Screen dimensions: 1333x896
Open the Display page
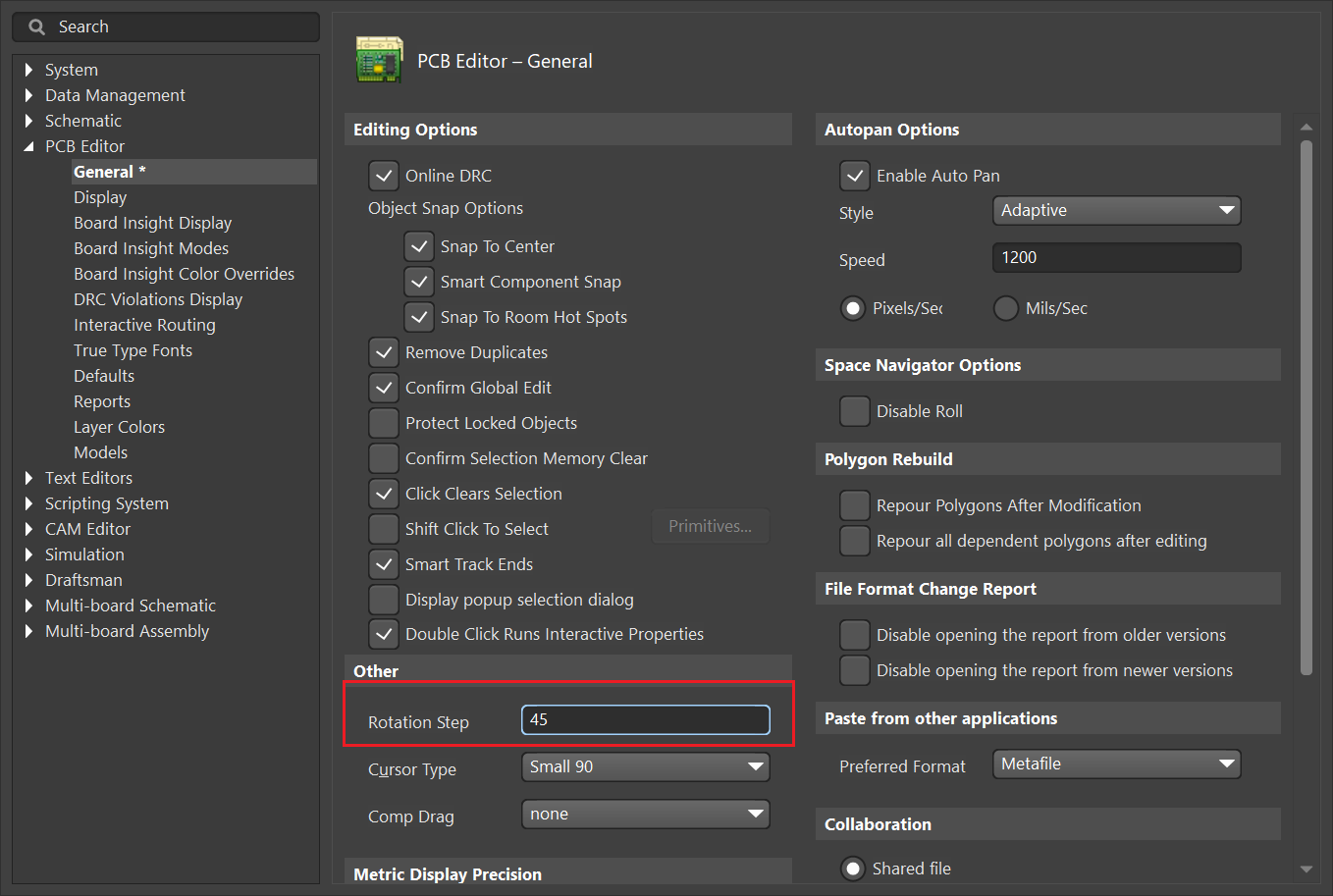click(100, 197)
